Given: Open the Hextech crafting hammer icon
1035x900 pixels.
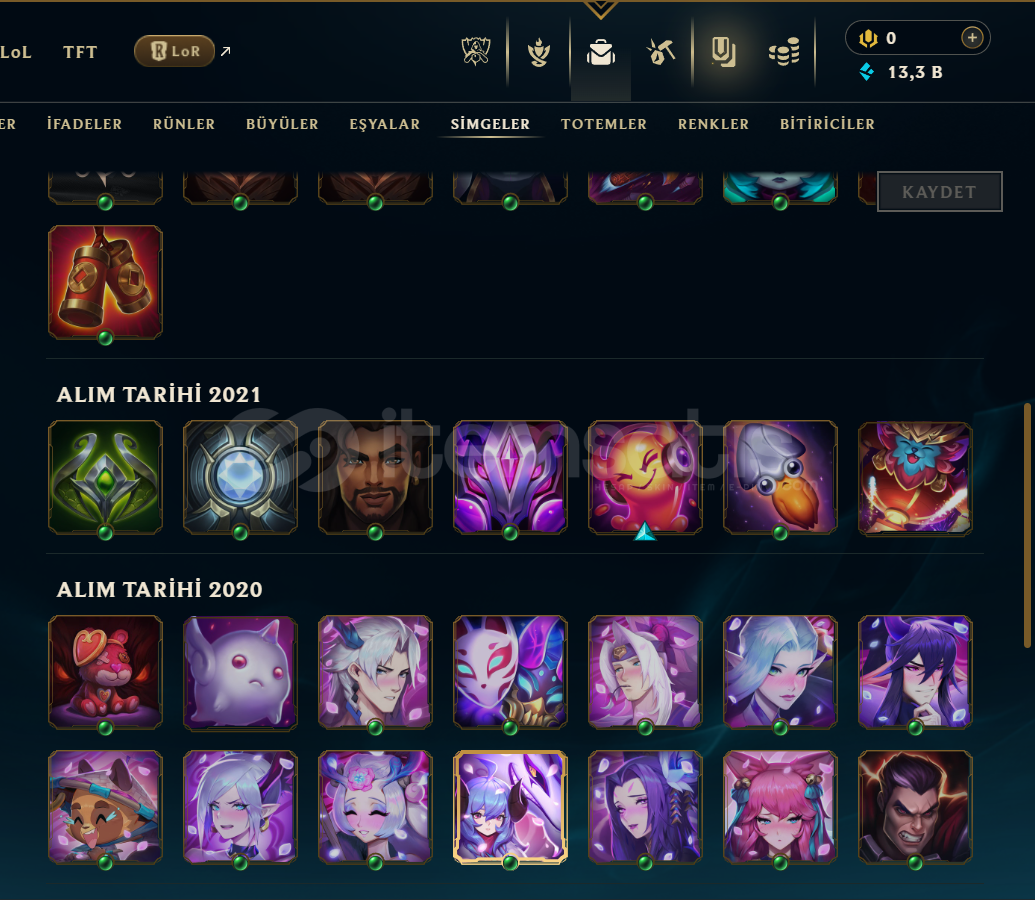Looking at the screenshot, I should 661,52.
